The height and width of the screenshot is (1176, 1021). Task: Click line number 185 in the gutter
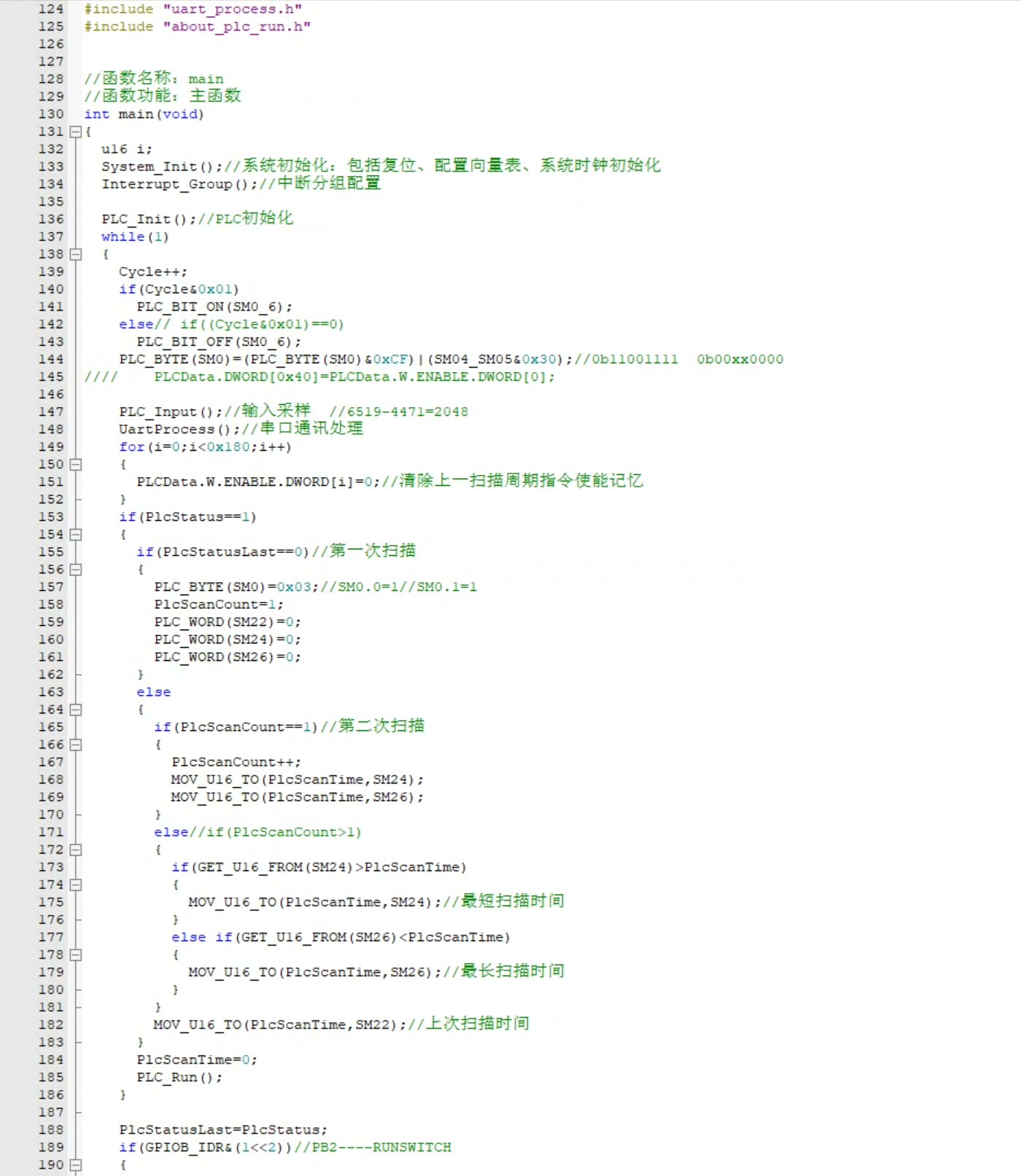[51, 1078]
